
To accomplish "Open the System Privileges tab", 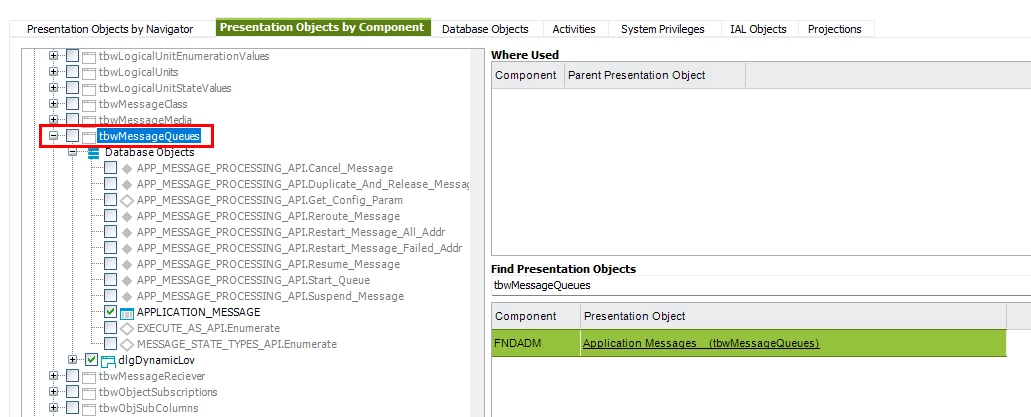I will pyautogui.click(x=662, y=29).
